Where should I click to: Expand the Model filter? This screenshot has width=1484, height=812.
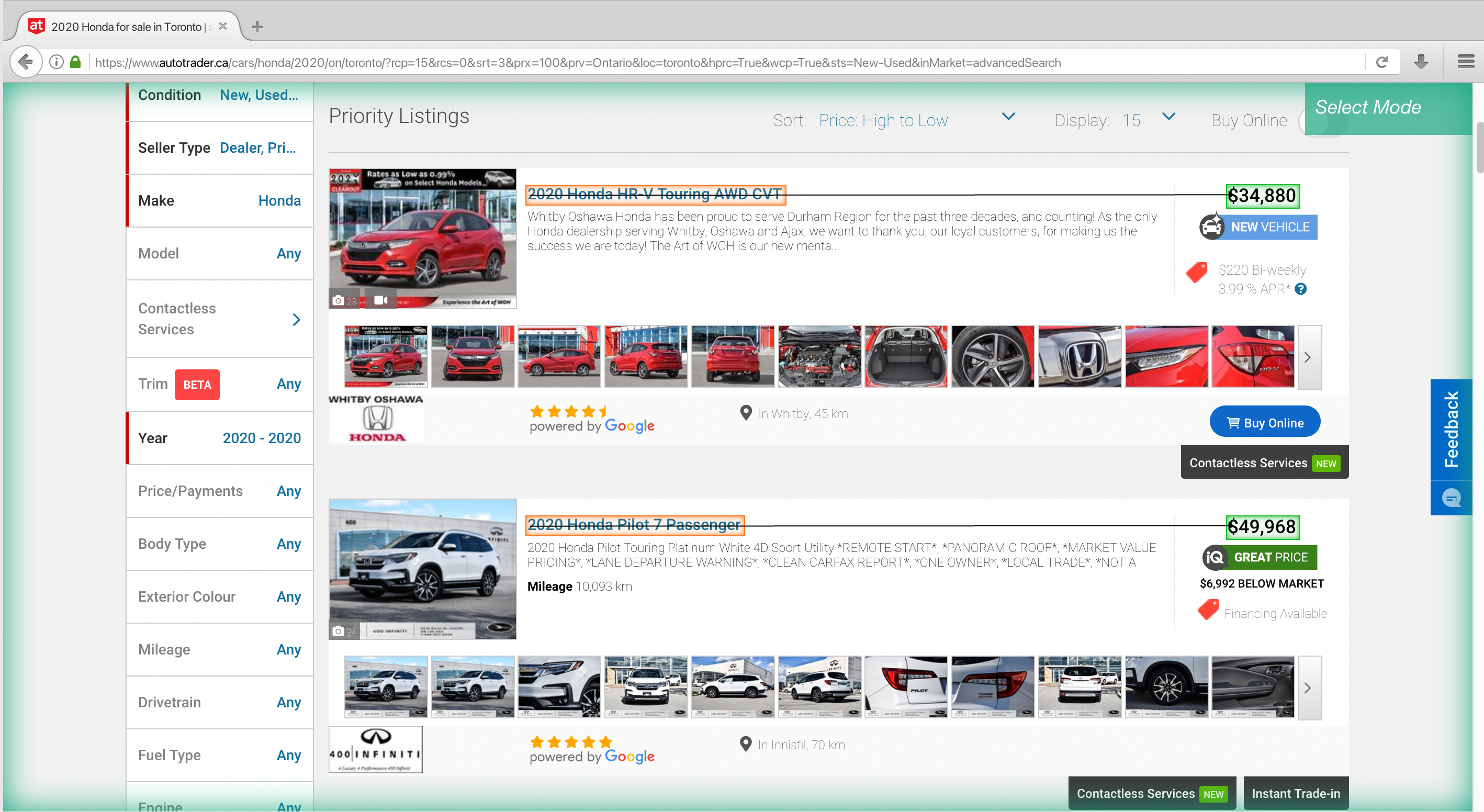[219, 253]
